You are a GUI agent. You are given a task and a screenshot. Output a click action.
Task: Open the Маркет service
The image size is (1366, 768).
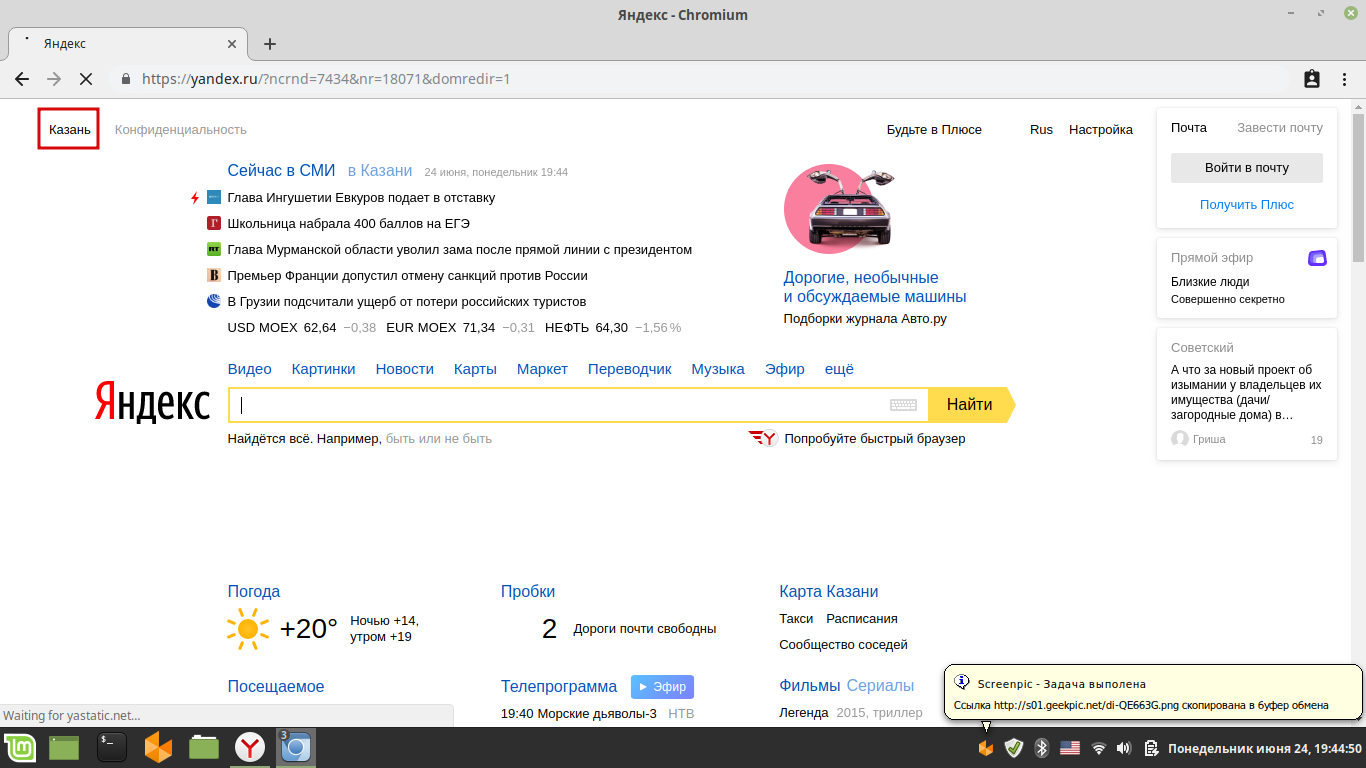coord(542,369)
